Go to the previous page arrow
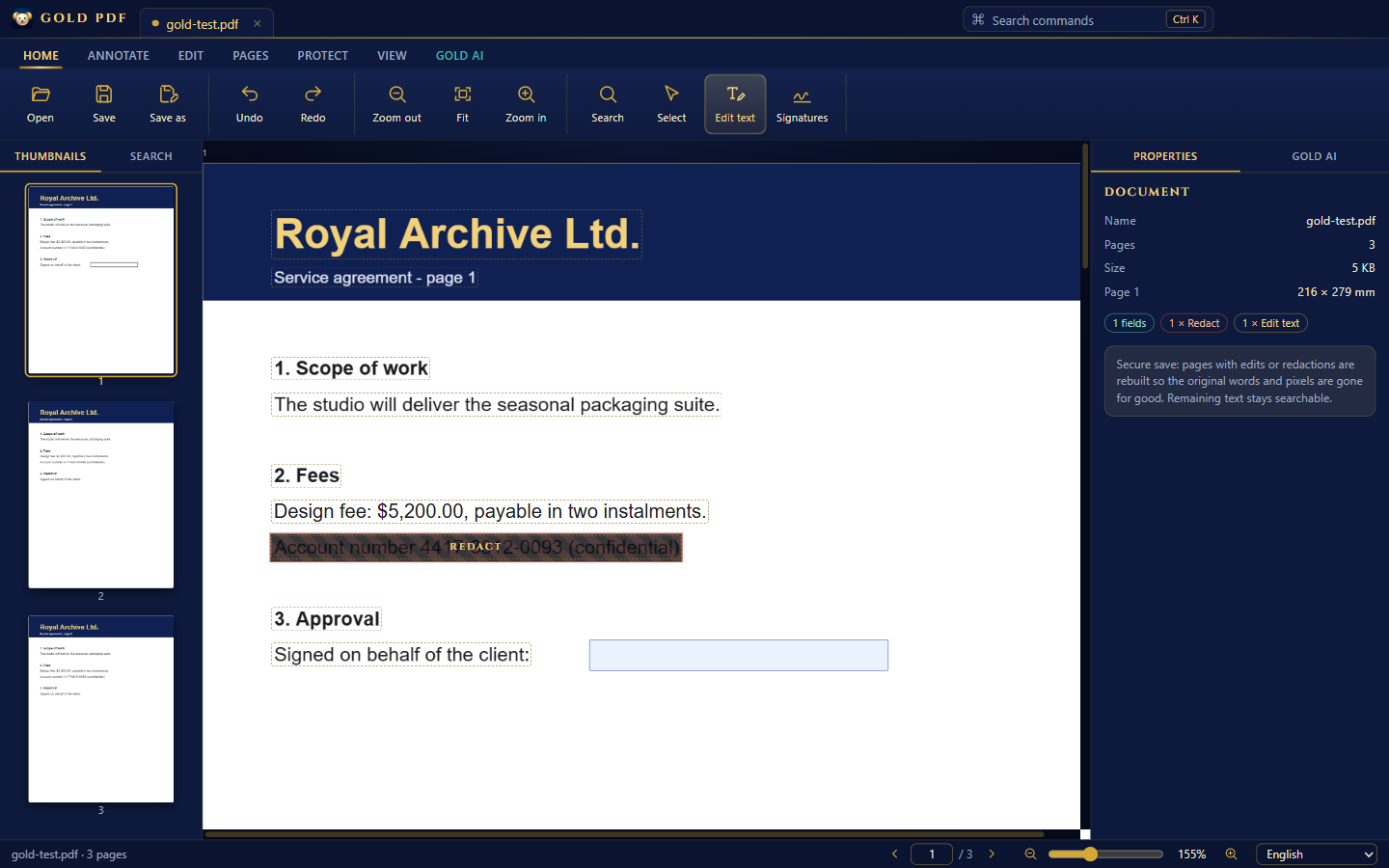Screen dimensions: 1389x868 tap(895, 854)
